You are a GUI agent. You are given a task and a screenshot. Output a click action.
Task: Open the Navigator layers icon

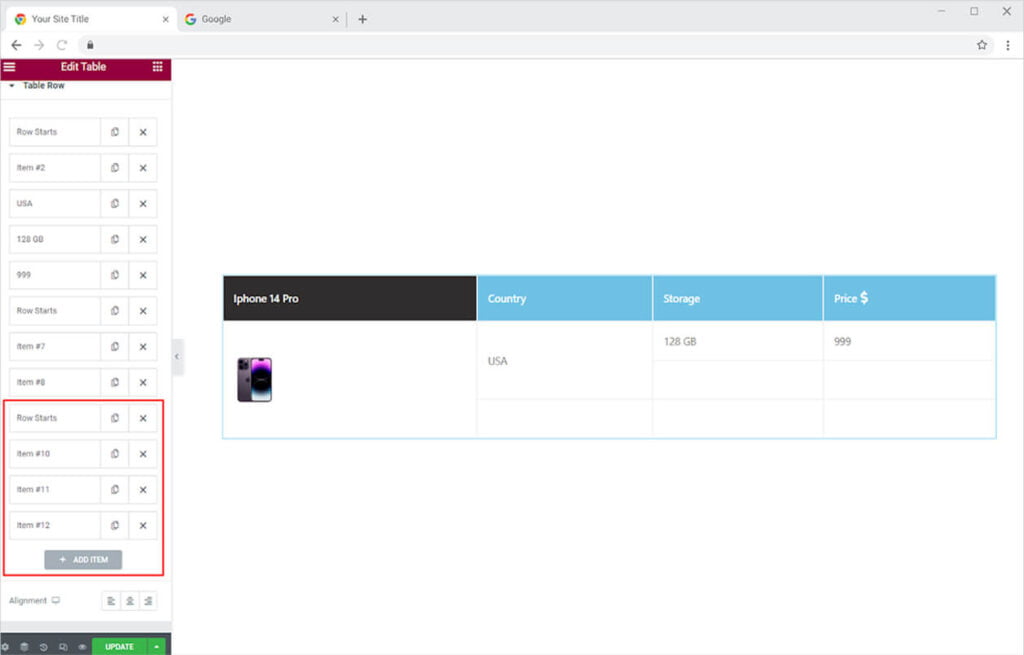pyautogui.click(x=24, y=647)
